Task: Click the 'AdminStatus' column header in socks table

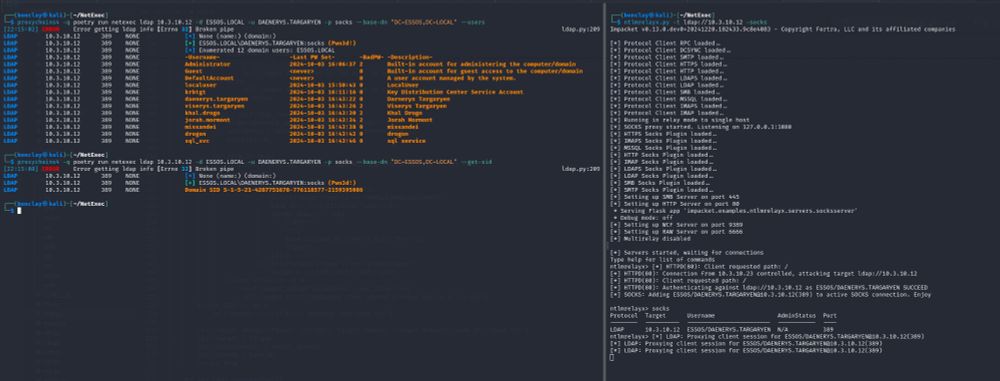Action: (796, 315)
